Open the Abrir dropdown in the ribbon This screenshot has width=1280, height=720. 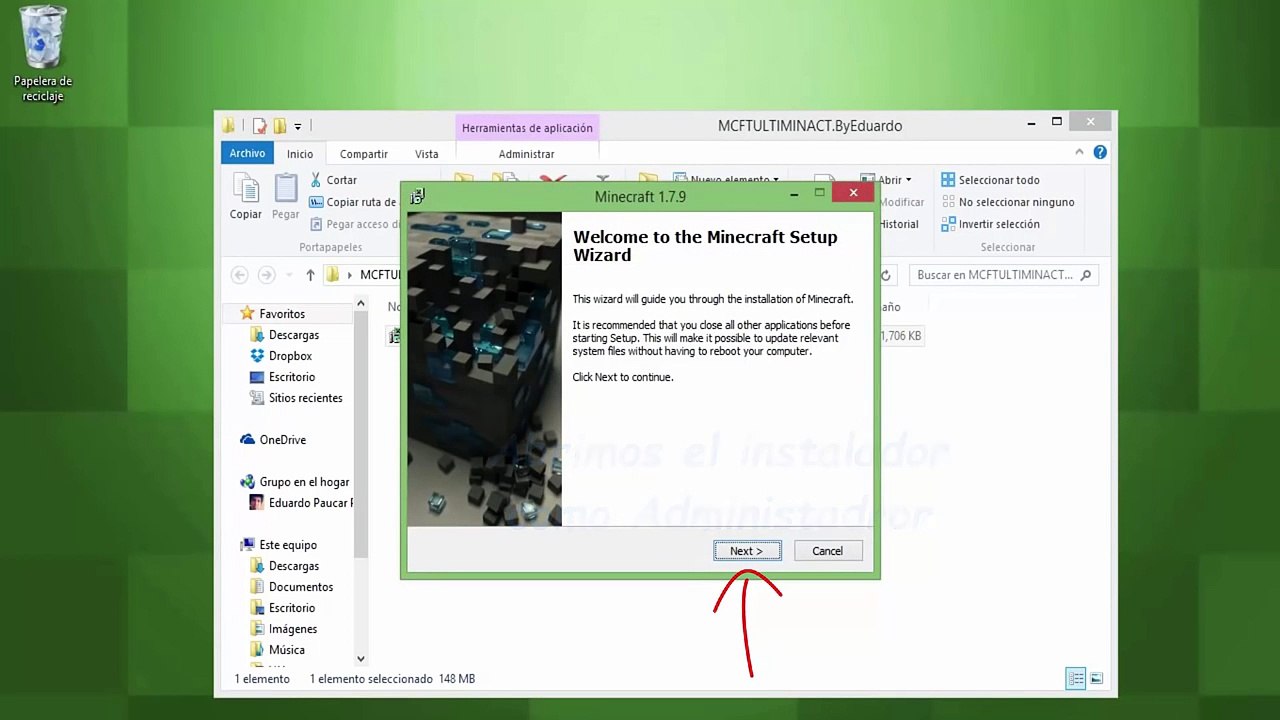tap(887, 180)
